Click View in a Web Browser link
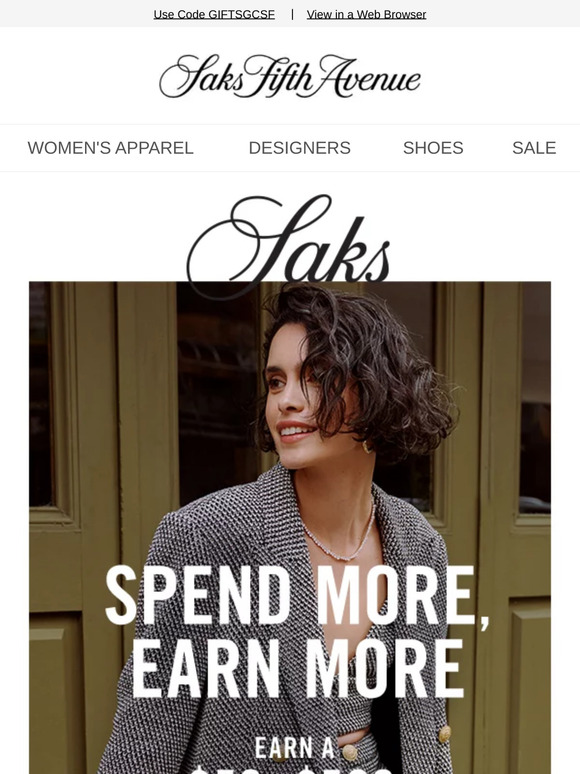Viewport: 580px width, 774px height. click(x=366, y=14)
